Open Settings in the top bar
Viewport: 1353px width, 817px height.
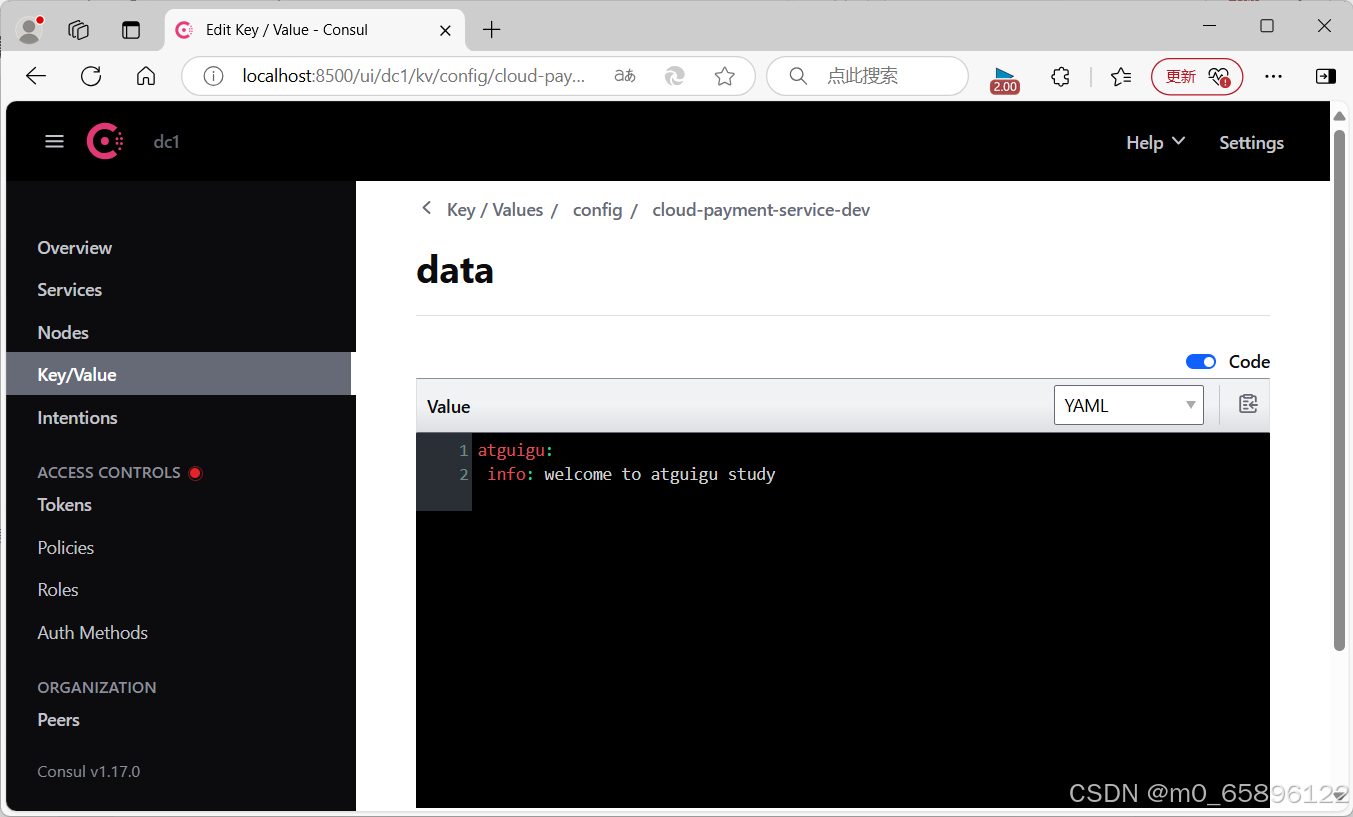click(1251, 143)
